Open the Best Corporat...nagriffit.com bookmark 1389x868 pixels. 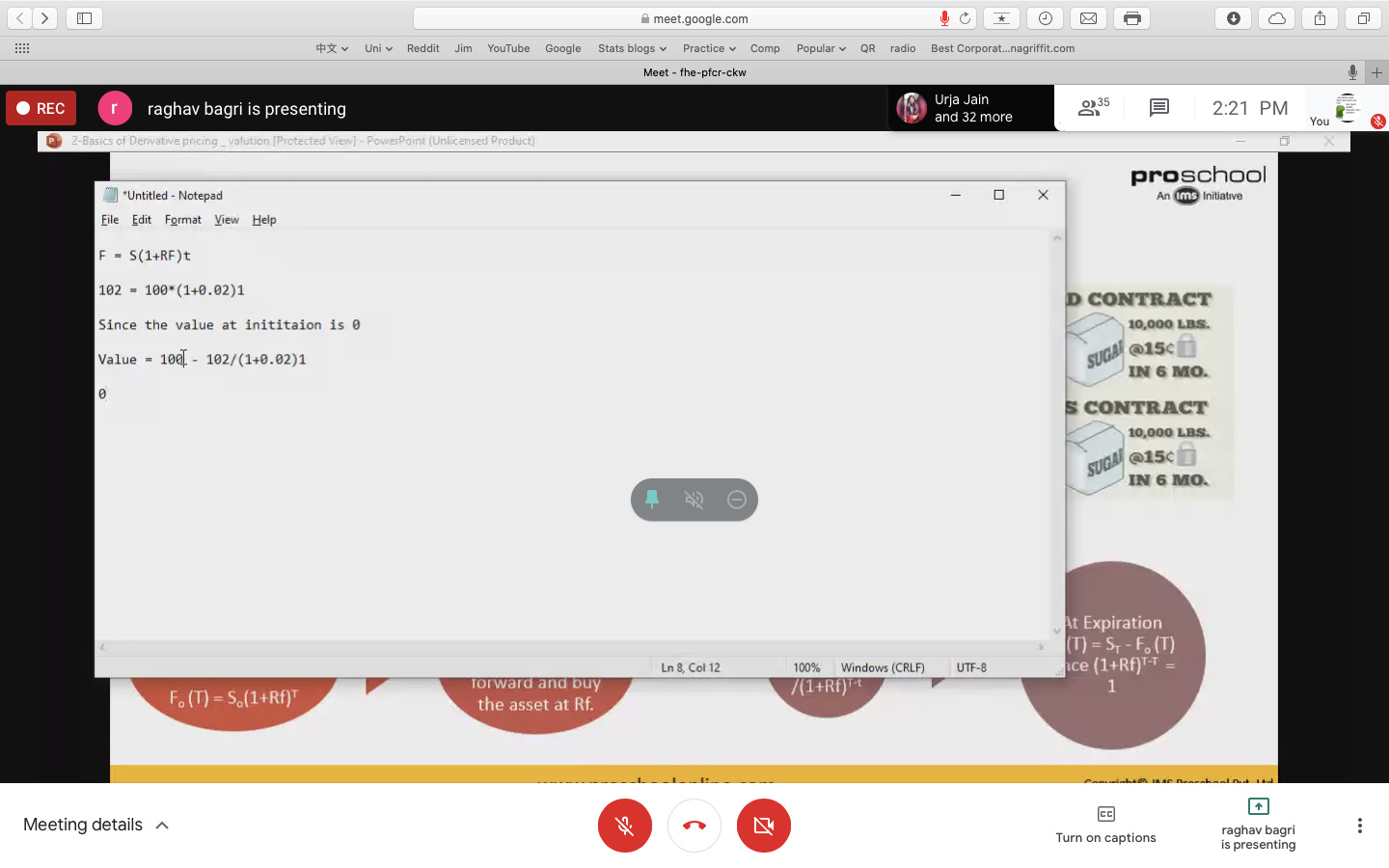click(1002, 48)
